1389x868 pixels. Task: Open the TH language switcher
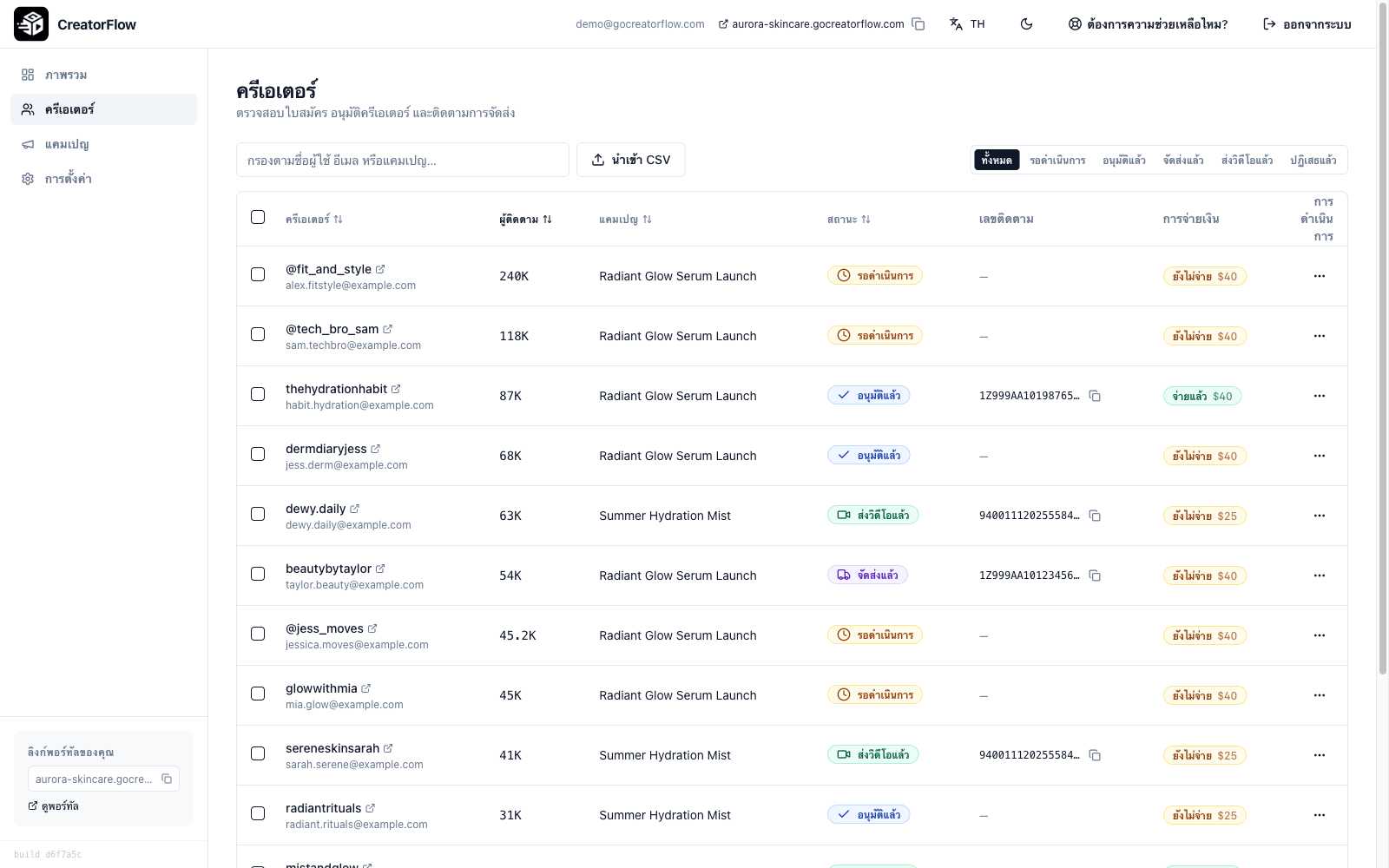(967, 24)
